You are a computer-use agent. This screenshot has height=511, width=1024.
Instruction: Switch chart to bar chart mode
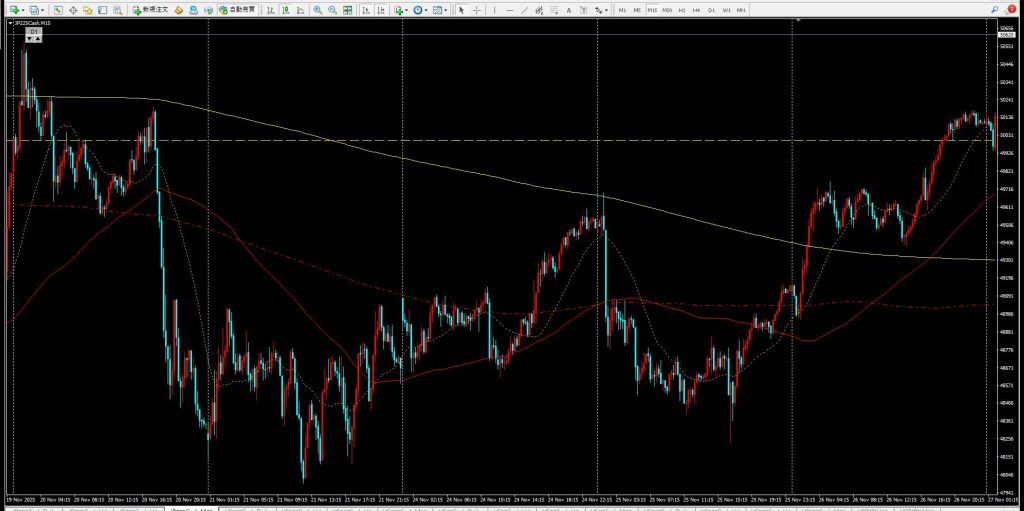271,9
